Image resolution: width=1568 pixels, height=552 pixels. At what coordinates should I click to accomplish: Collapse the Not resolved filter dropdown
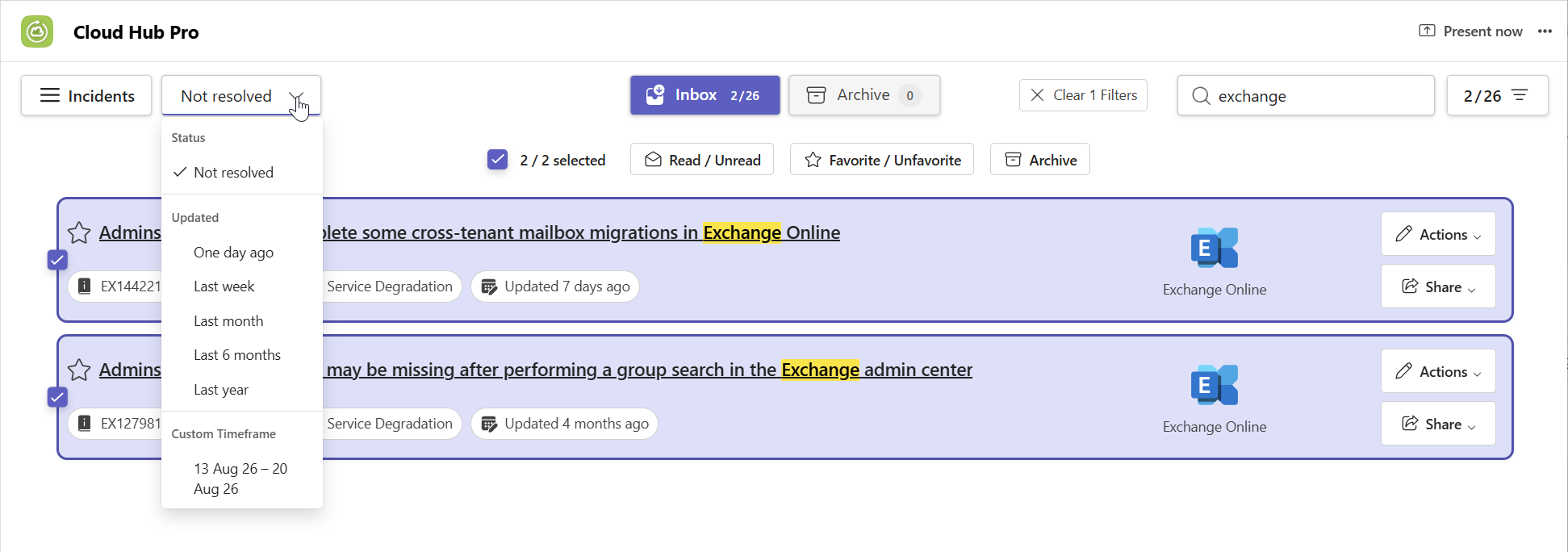click(x=241, y=95)
